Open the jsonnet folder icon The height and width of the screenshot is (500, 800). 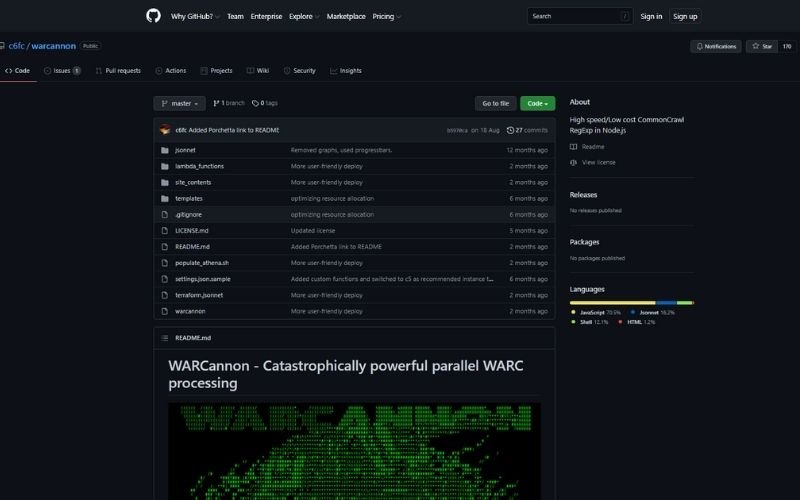pyautogui.click(x=165, y=150)
